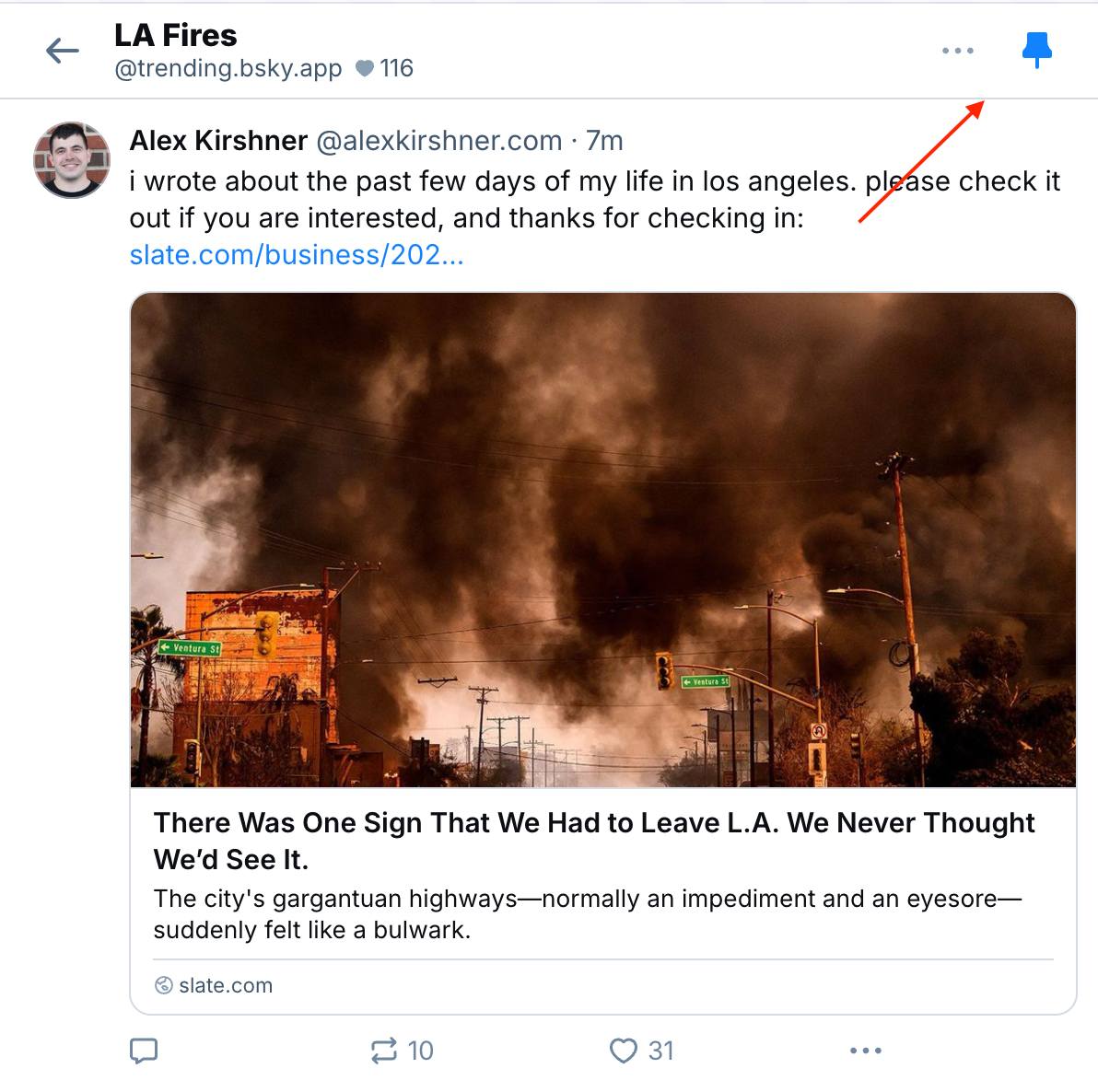Like the post with the heart icon
This screenshot has height=1092, width=1098.
point(624,1051)
